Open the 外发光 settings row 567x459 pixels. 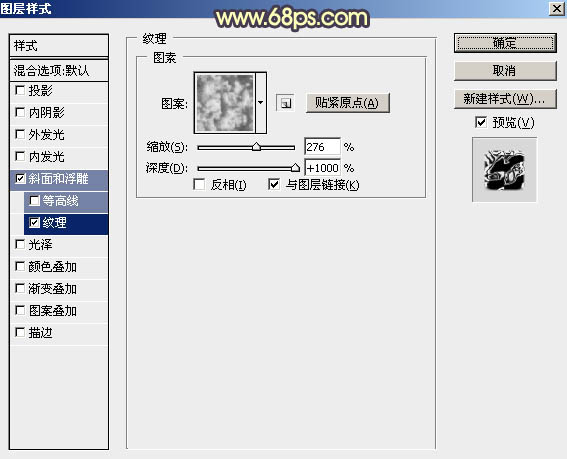point(59,135)
